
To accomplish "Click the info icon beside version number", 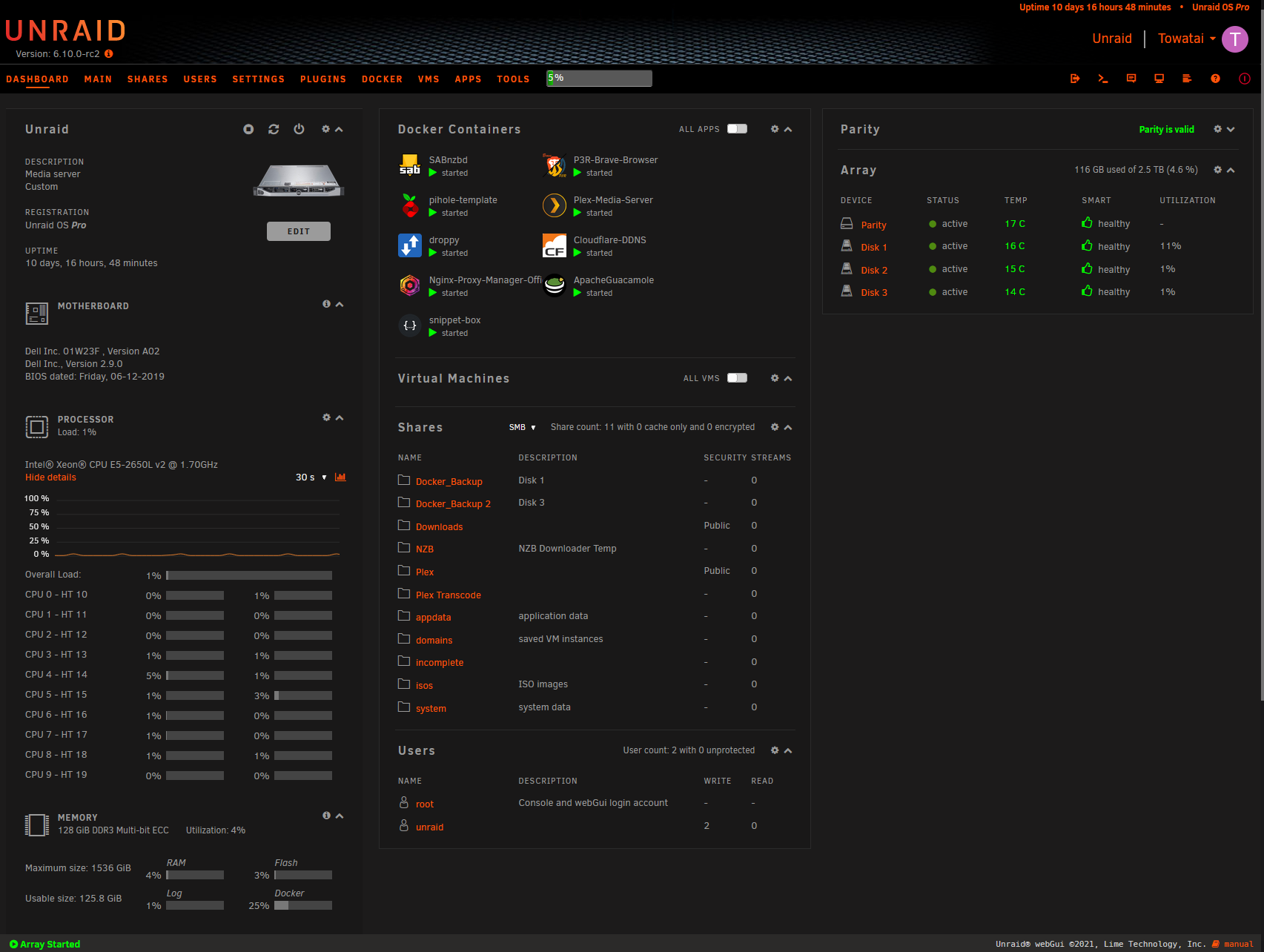I will click(109, 54).
